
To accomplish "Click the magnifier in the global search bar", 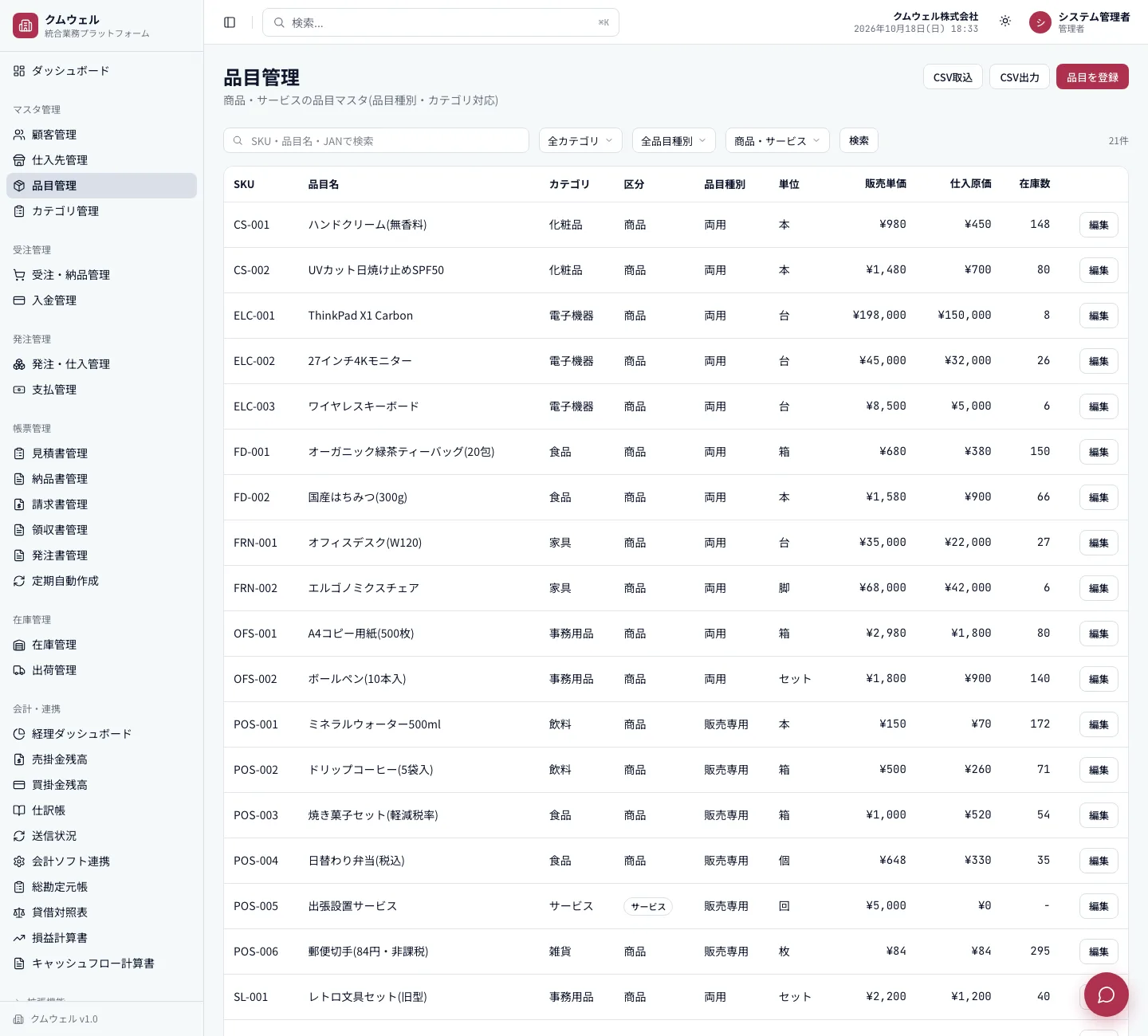I will [x=279, y=22].
